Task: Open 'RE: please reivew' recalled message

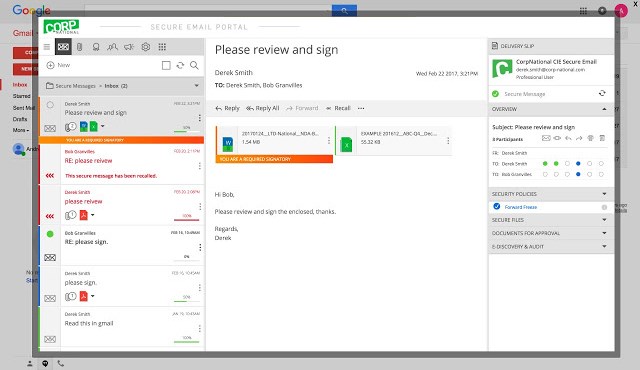Action: pyautogui.click(x=122, y=164)
